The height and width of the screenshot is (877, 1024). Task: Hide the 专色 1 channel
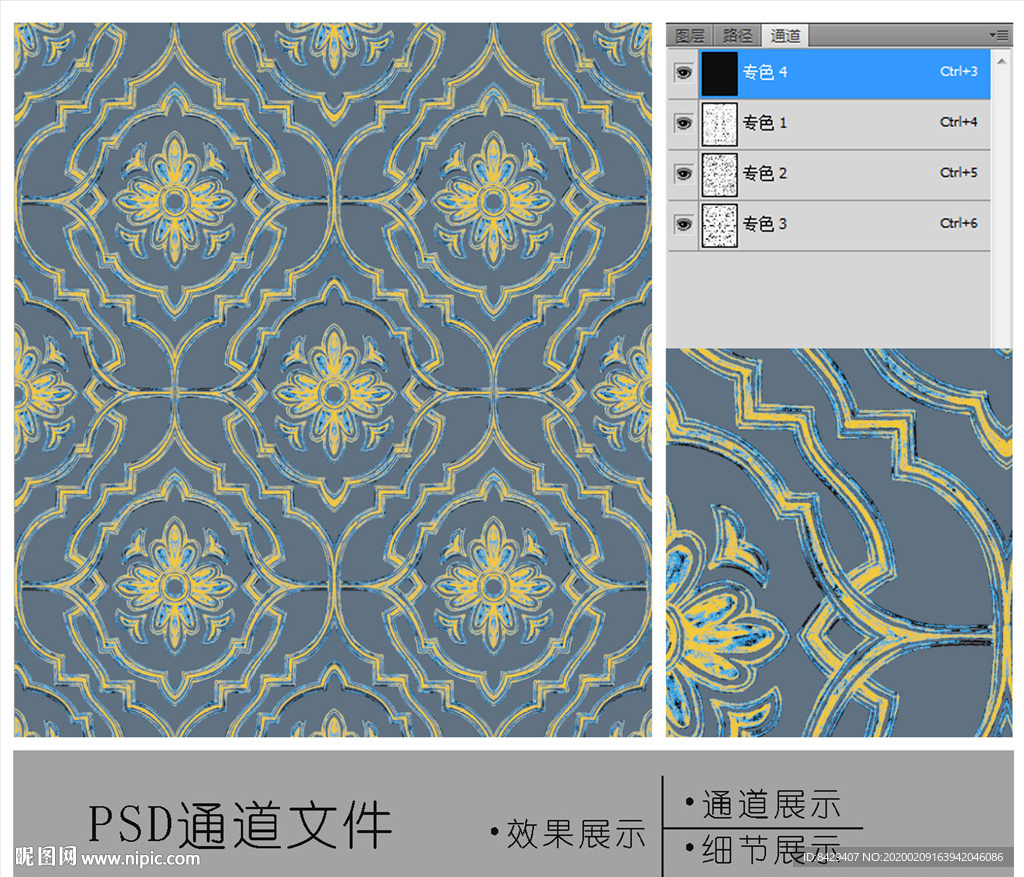(683, 123)
